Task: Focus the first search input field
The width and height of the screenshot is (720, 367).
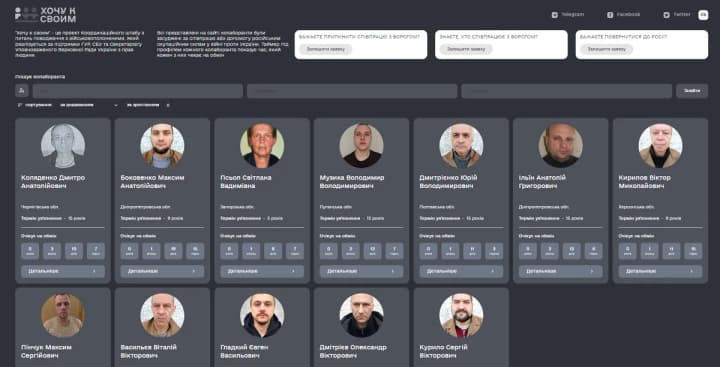Action: click(x=137, y=90)
